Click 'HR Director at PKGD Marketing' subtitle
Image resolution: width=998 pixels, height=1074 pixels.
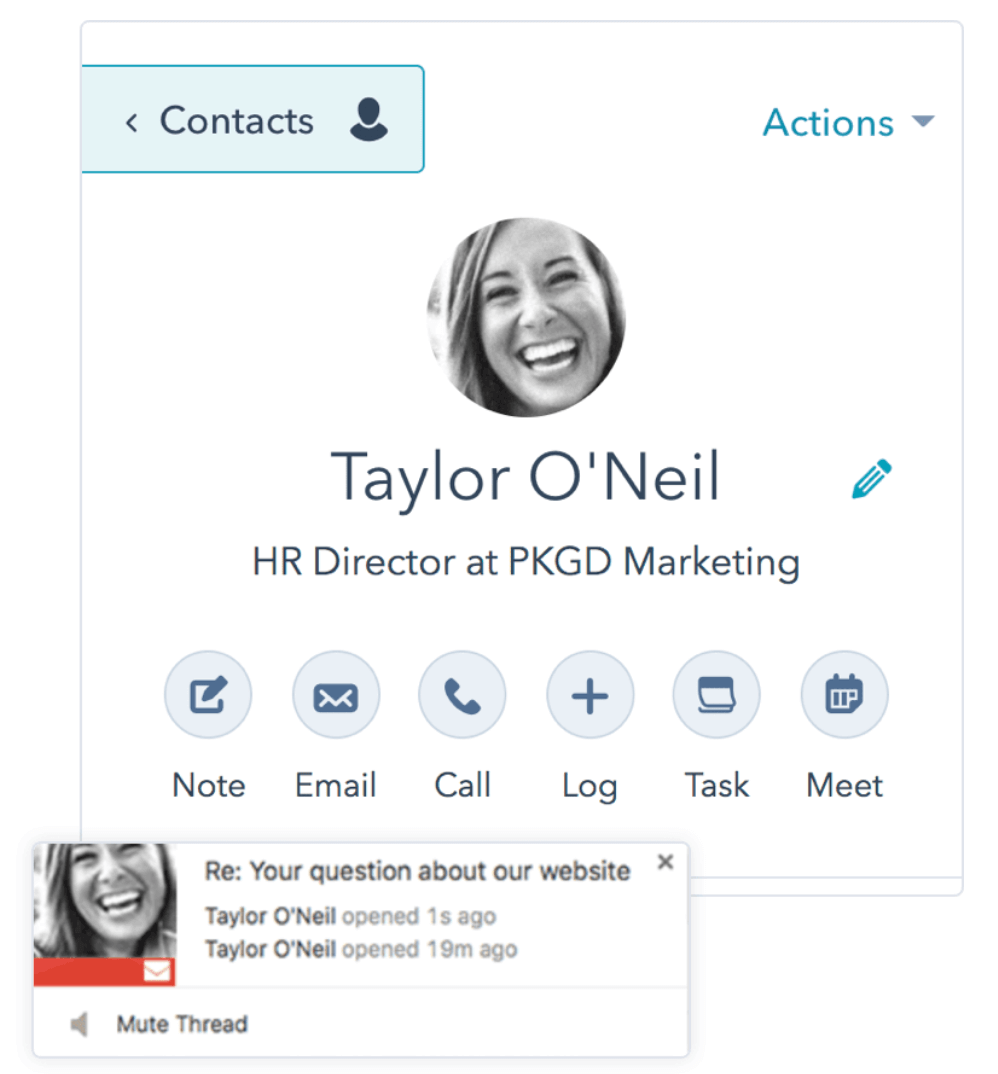(526, 561)
